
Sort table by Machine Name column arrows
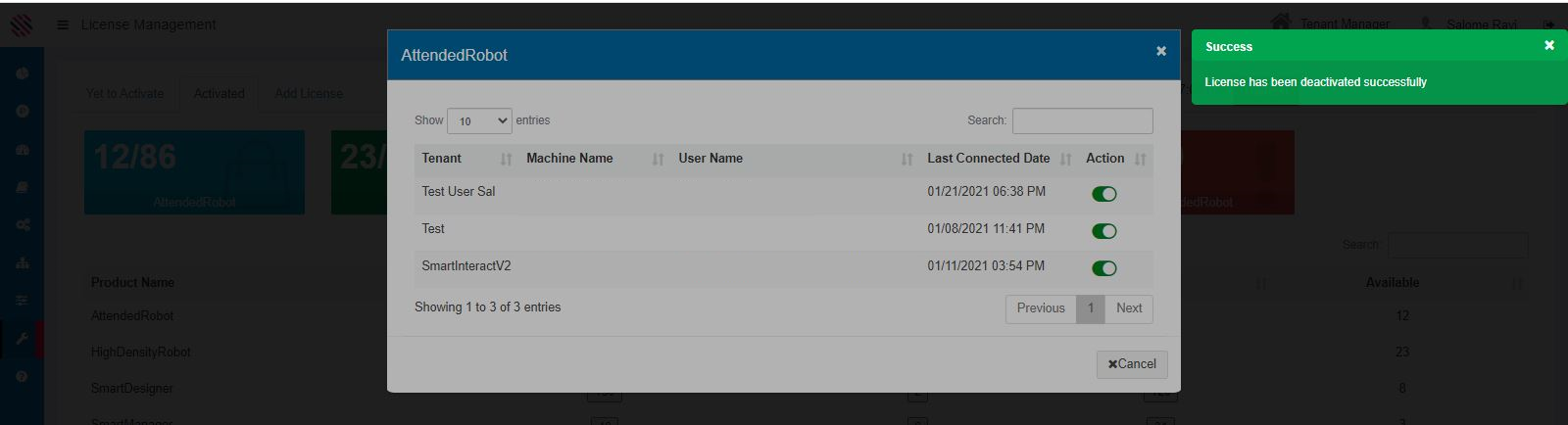(x=658, y=159)
